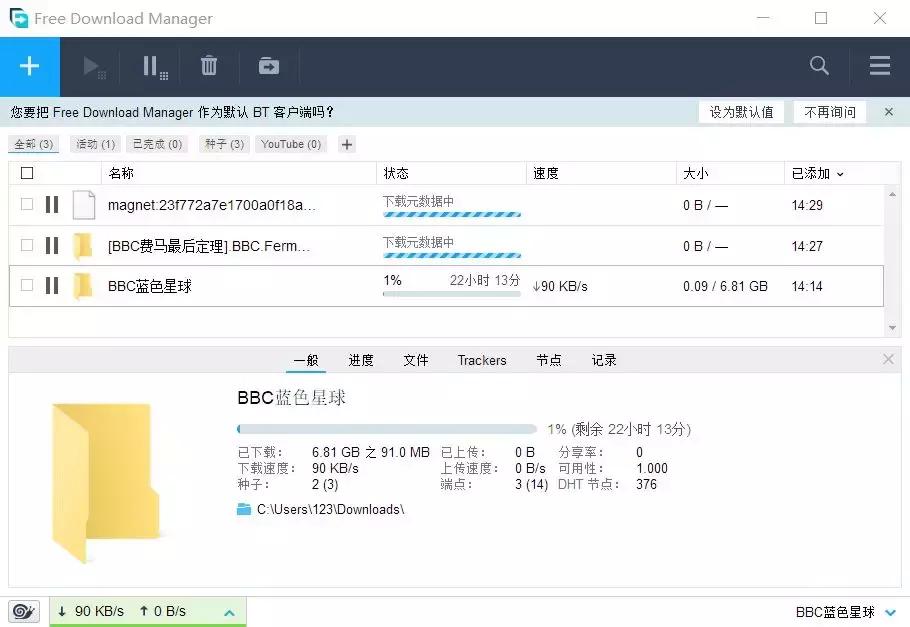Click the add new download plus icon
Screen dimensions: 910x627
(x=29, y=66)
